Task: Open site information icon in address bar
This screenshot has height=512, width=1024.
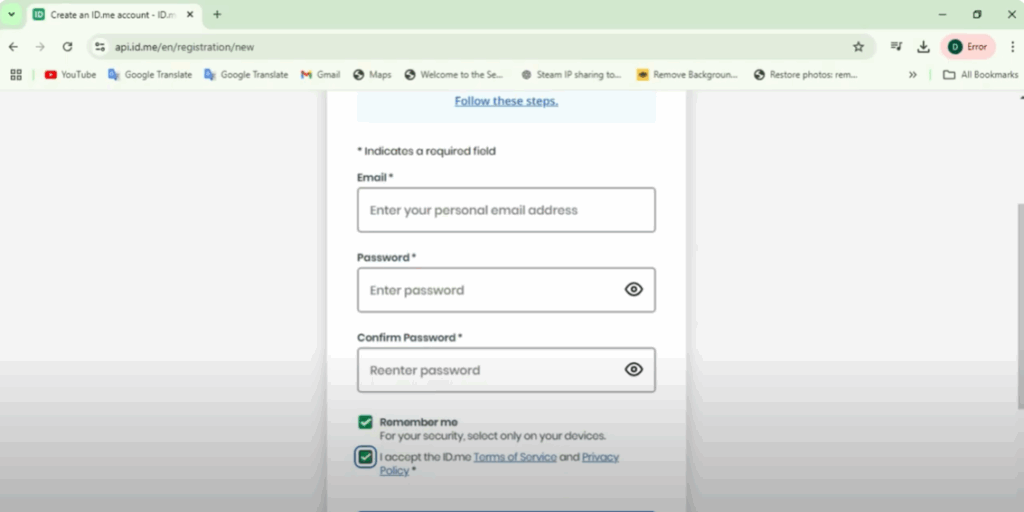Action: coord(100,47)
